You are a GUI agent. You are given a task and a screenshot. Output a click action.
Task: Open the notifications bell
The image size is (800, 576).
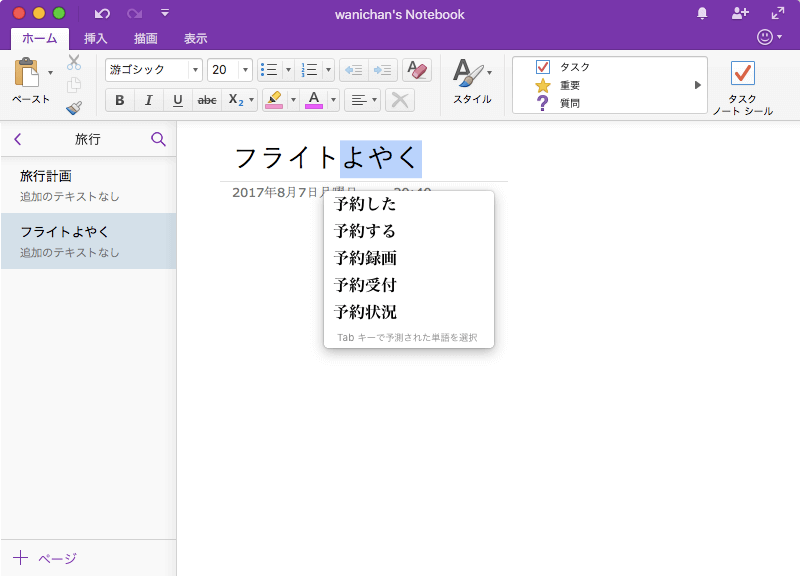coord(702,14)
